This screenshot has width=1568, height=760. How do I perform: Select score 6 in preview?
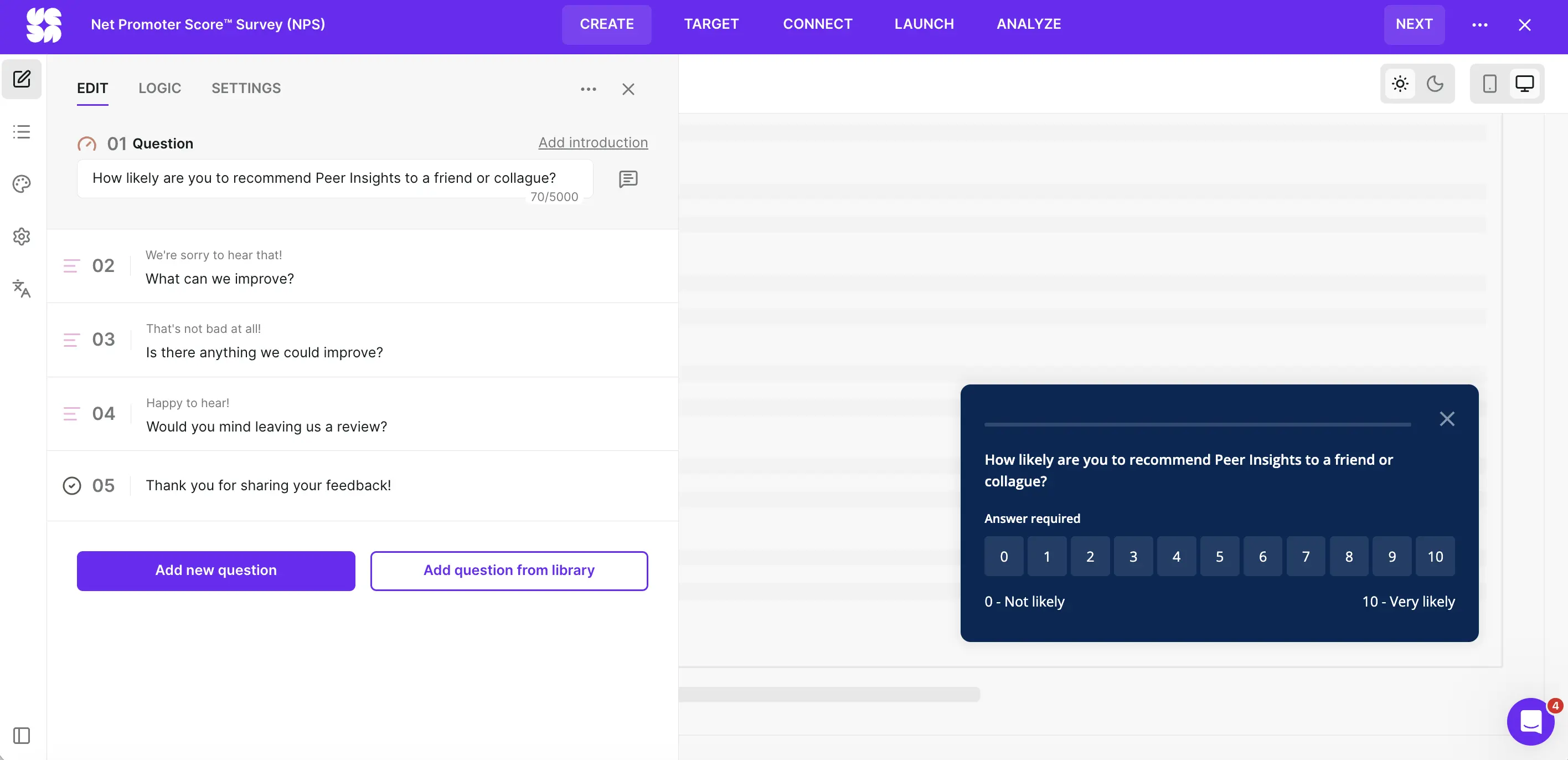pos(1263,556)
